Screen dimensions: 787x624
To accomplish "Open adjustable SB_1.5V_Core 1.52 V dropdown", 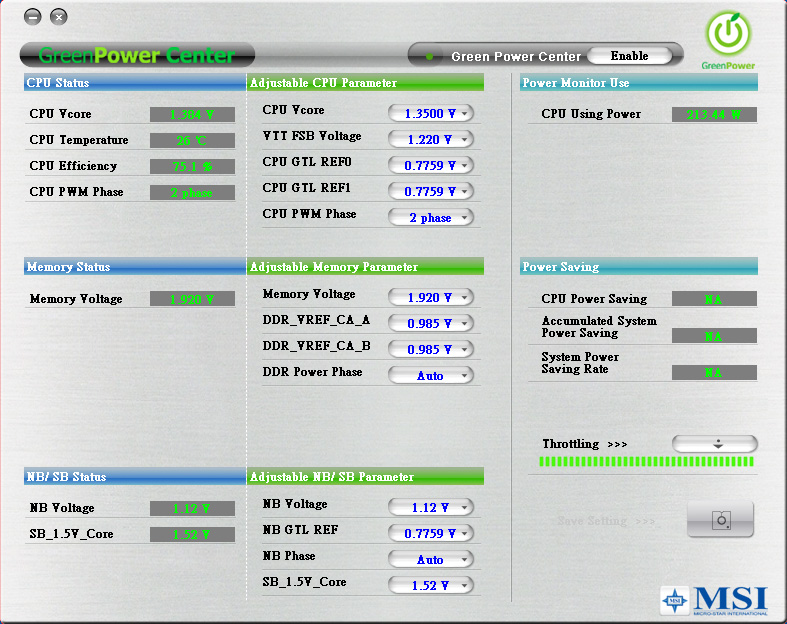I will tap(431, 585).
